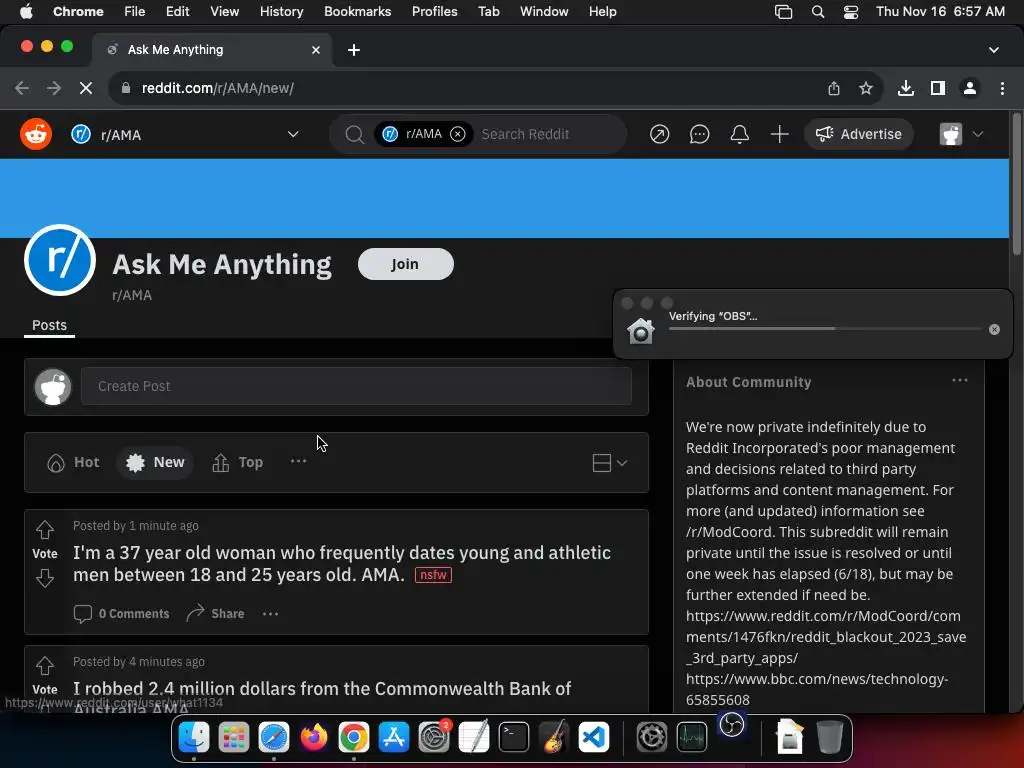Toggle Chrome side panel icon

(x=938, y=88)
